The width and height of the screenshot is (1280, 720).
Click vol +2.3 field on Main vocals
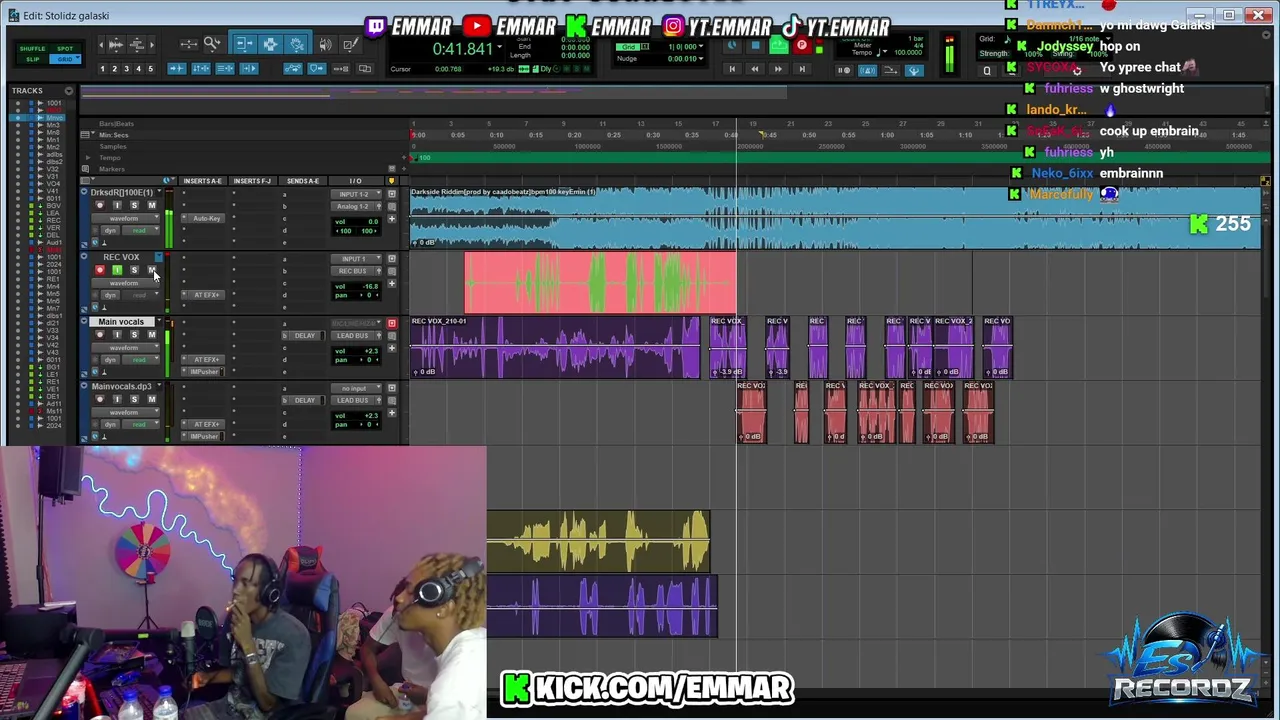click(357, 351)
